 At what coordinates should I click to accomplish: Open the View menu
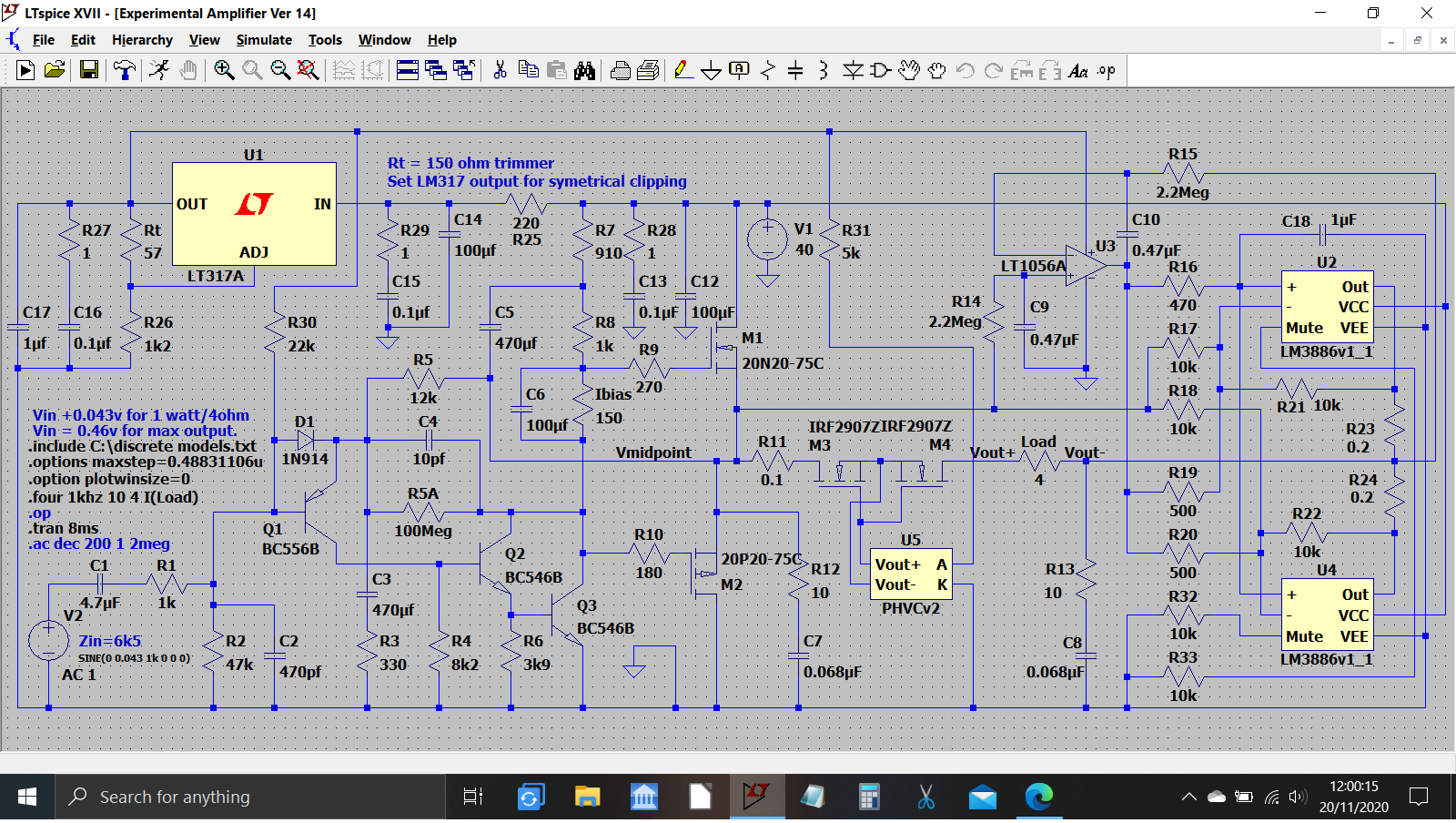[205, 40]
